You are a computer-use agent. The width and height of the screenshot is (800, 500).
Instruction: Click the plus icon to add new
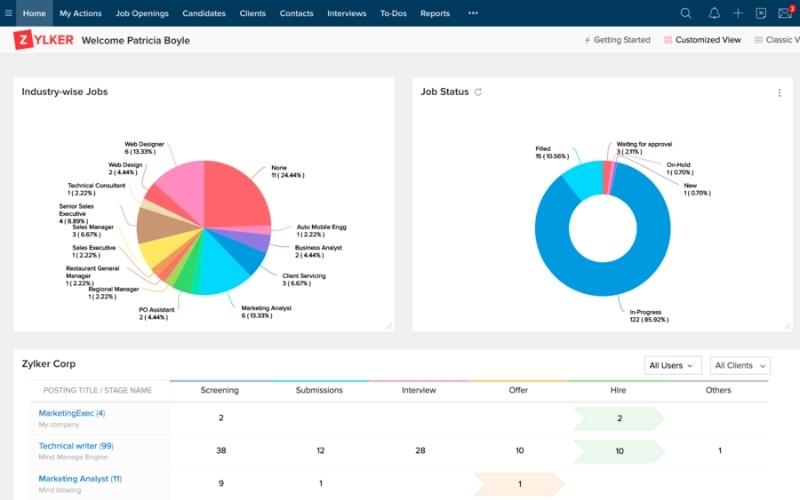point(738,13)
